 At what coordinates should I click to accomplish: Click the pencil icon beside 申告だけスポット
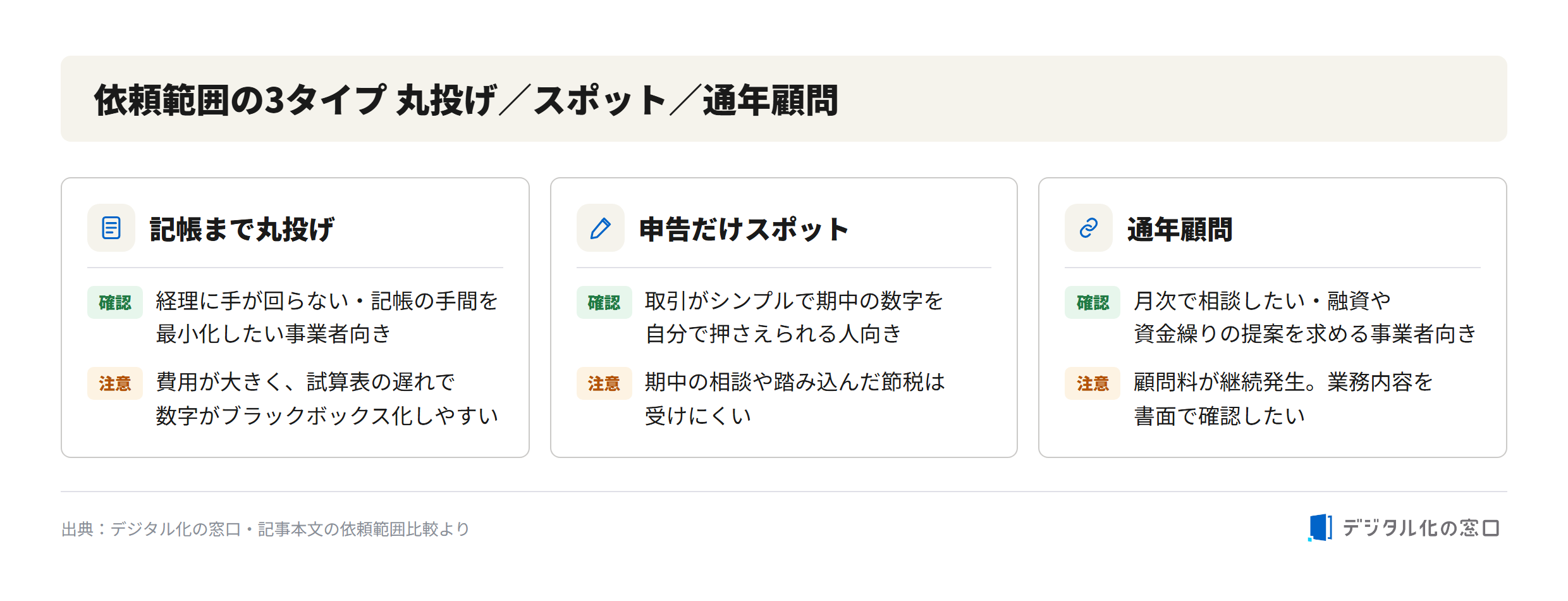pyautogui.click(x=600, y=228)
